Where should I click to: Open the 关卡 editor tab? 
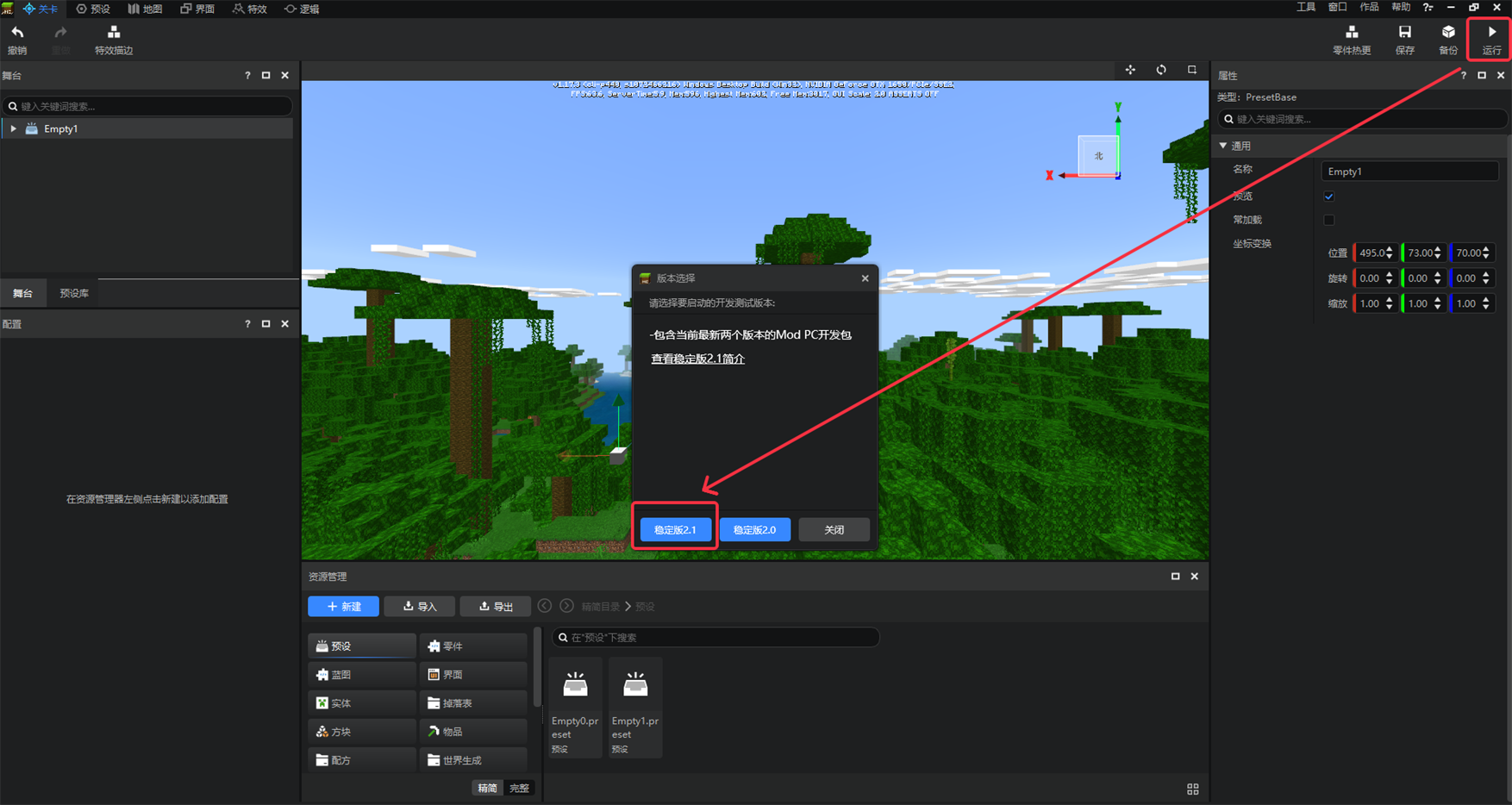(x=41, y=9)
